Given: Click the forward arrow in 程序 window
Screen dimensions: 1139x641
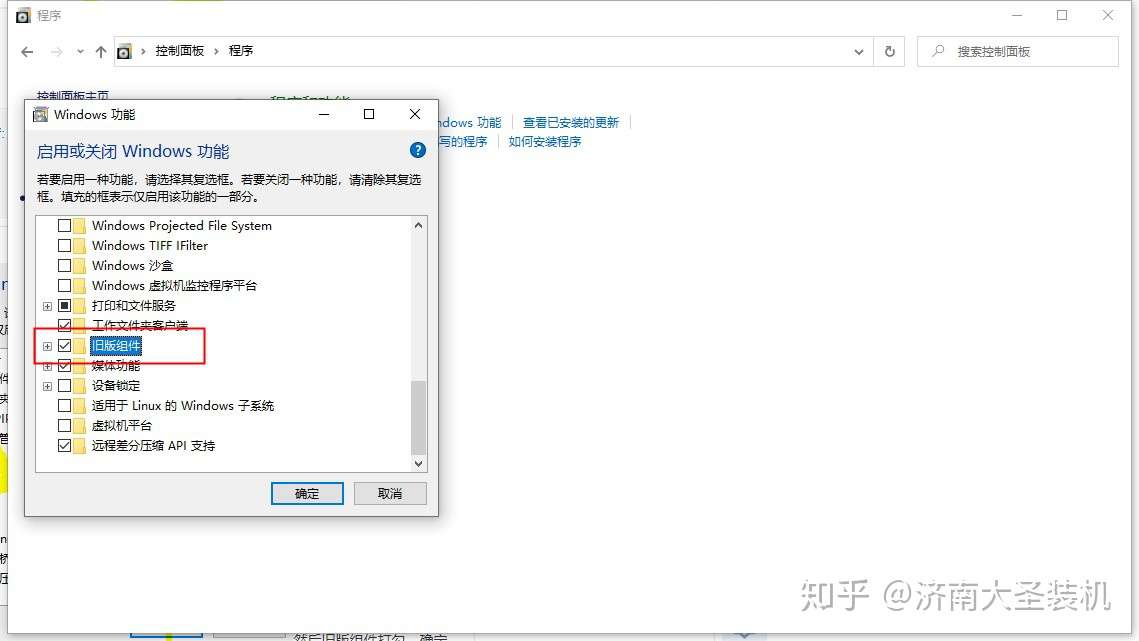Looking at the screenshot, I should [57, 52].
